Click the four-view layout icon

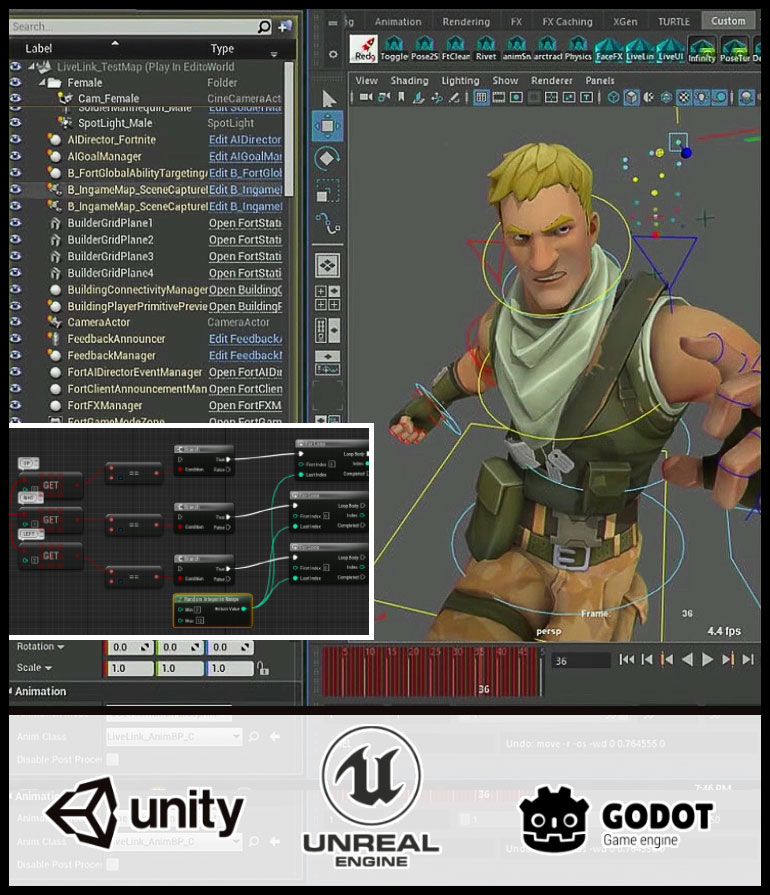[x=327, y=297]
